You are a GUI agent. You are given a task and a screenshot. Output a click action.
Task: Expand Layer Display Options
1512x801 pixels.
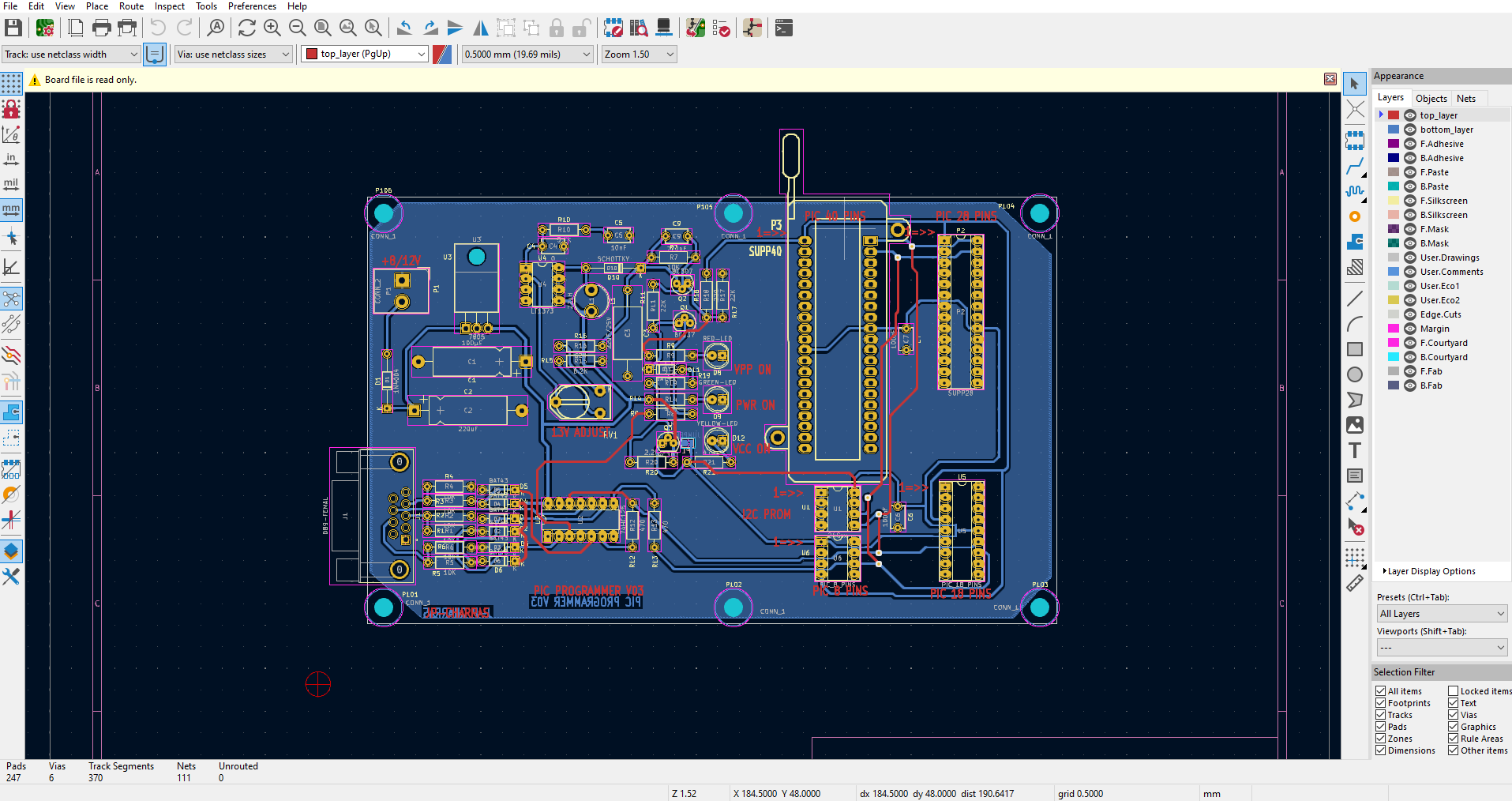[1429, 571]
